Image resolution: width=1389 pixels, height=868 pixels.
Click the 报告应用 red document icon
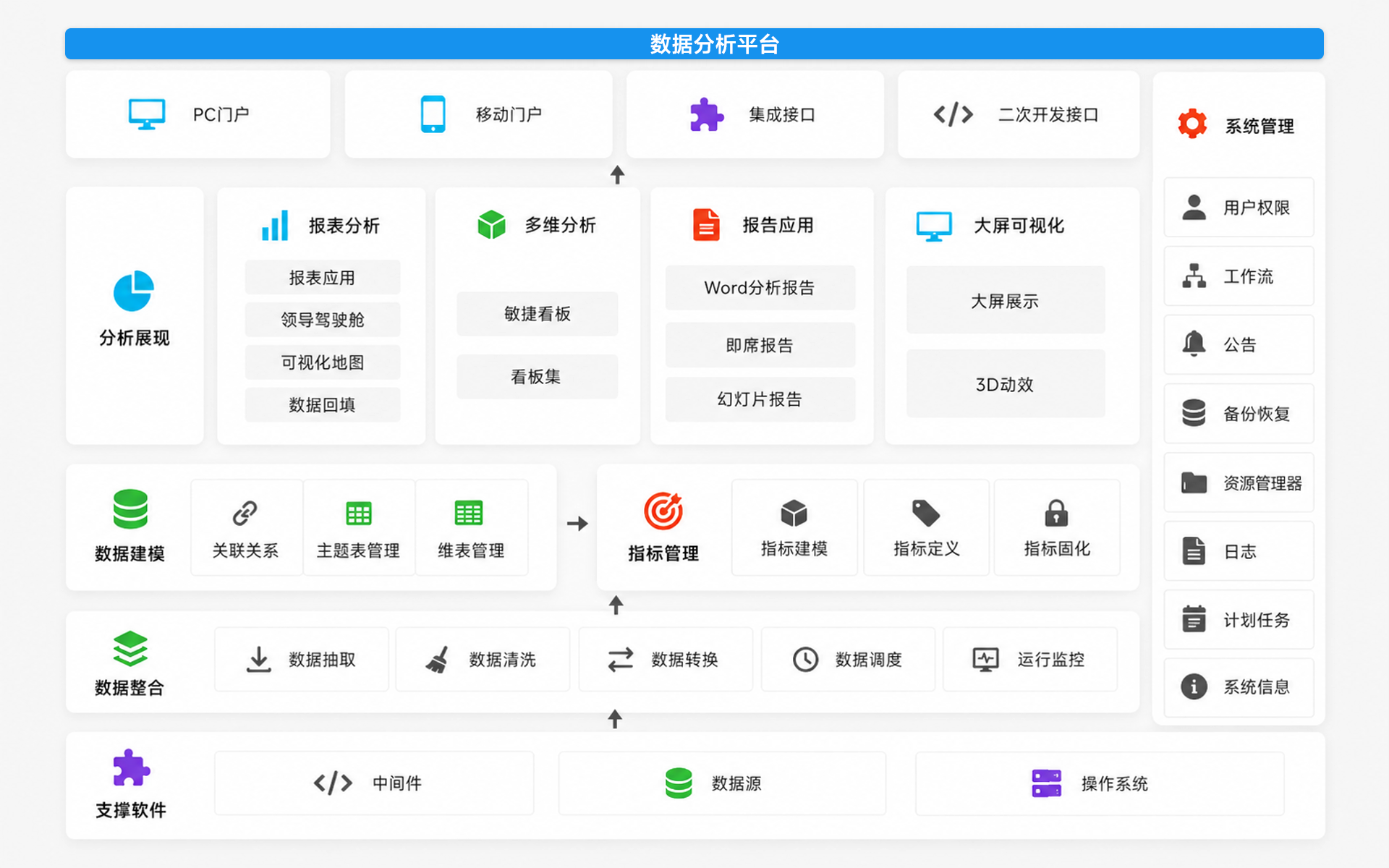coord(706,224)
